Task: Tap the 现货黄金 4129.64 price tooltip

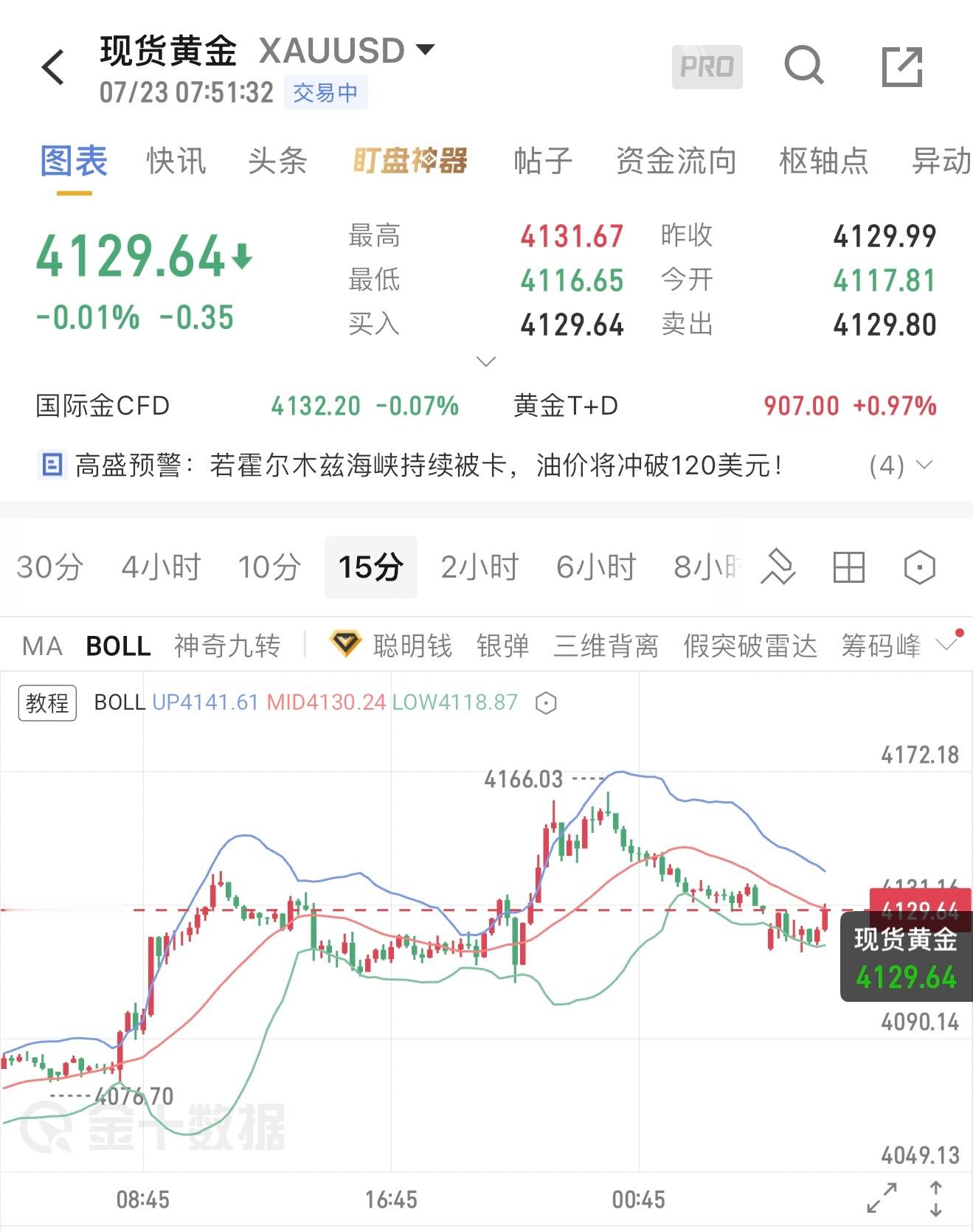Action: pyautogui.click(x=906, y=958)
